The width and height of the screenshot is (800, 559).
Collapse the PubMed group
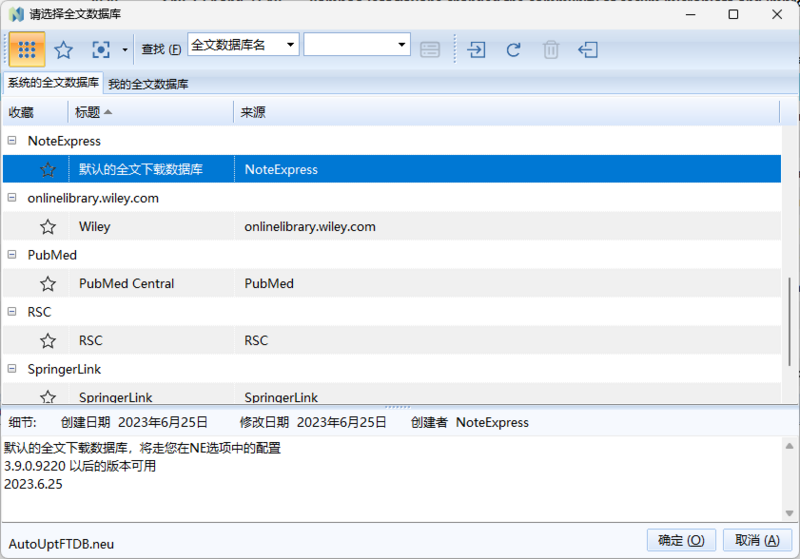(12, 255)
